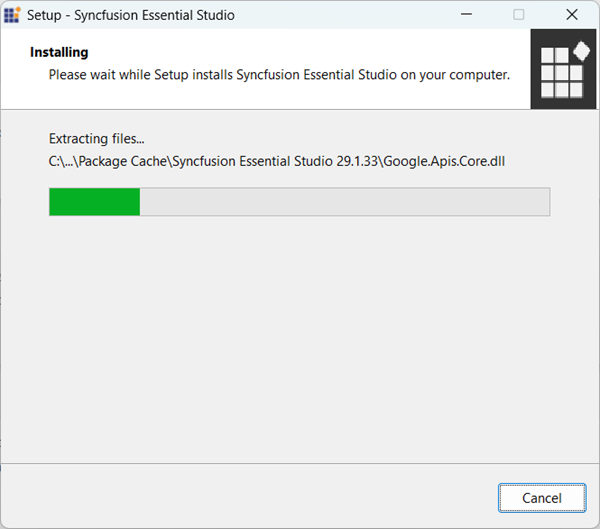Click the "Installing" heading
The width and height of the screenshot is (600, 529).
click(59, 52)
